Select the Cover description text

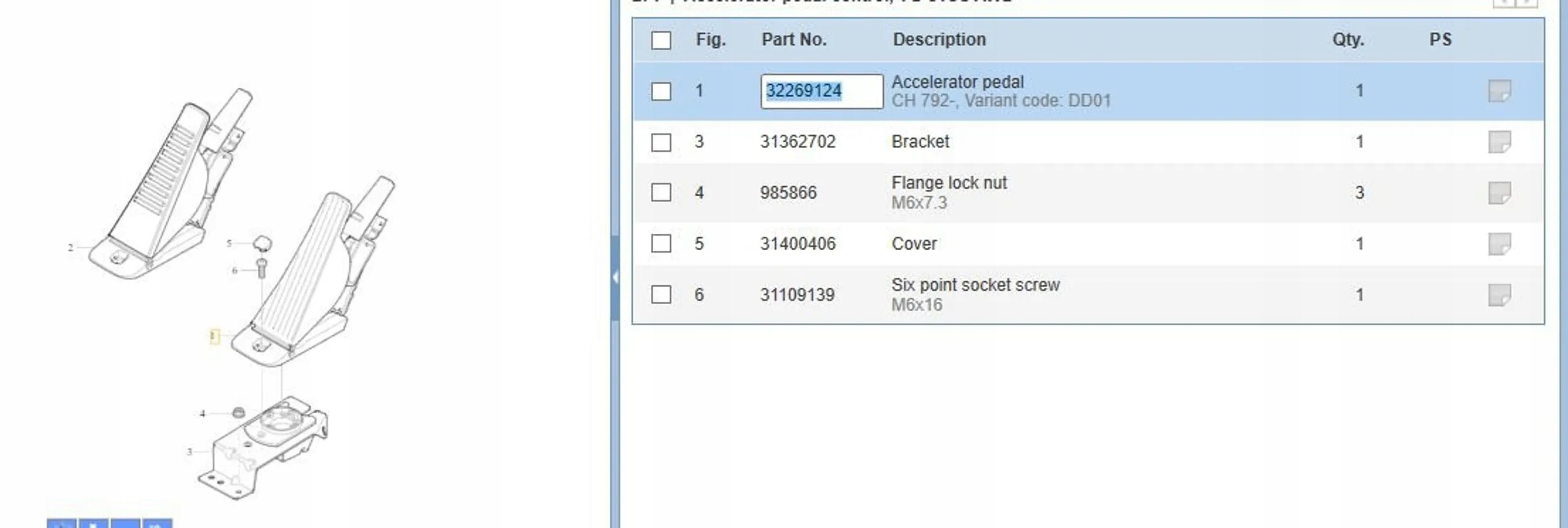914,244
